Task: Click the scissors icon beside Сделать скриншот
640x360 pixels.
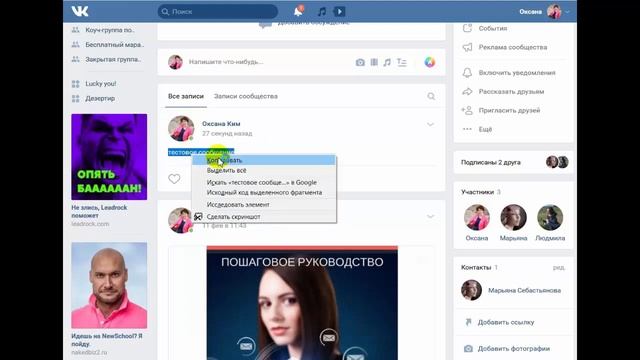Action: 198,217
